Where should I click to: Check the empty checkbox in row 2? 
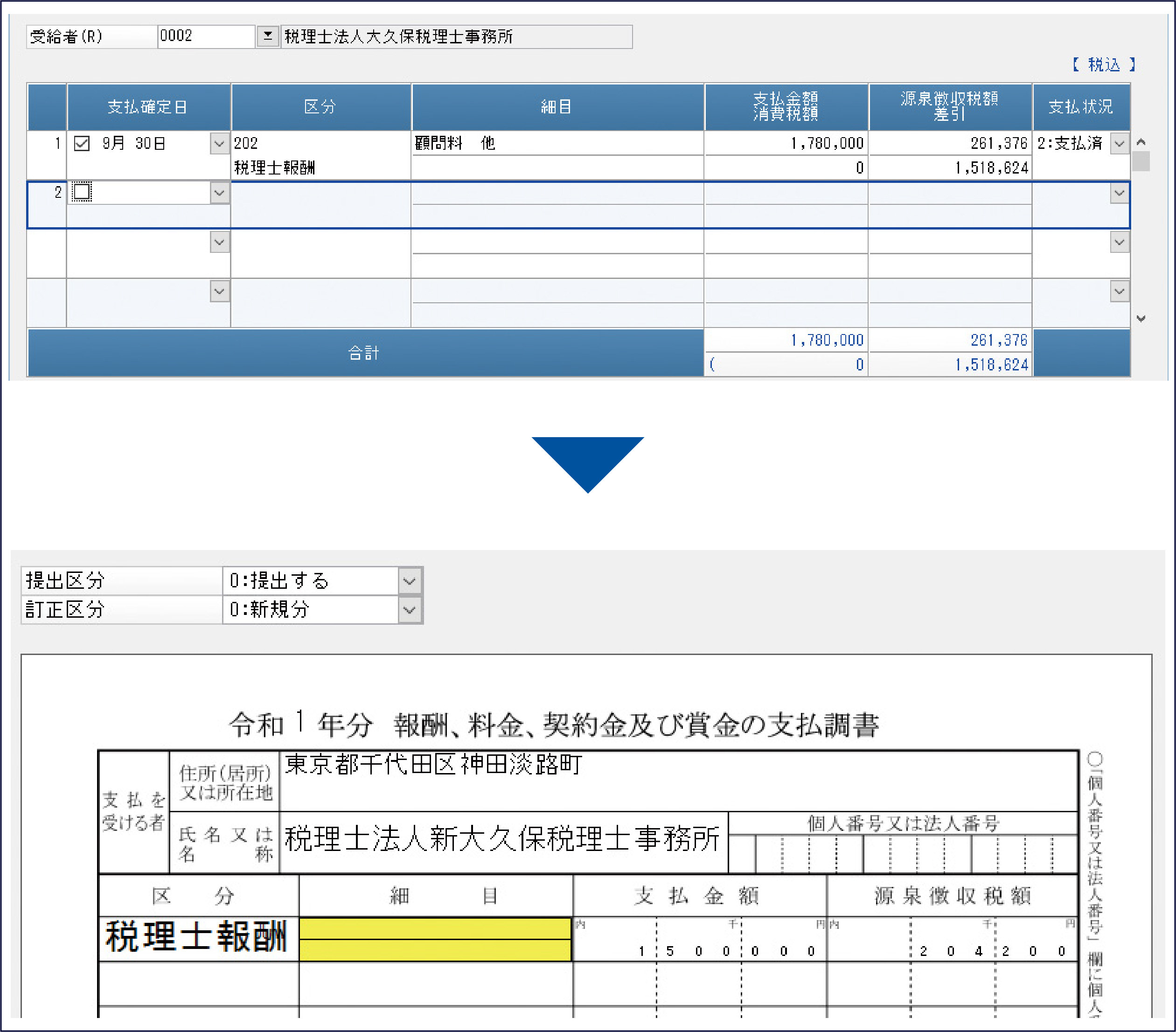(82, 192)
